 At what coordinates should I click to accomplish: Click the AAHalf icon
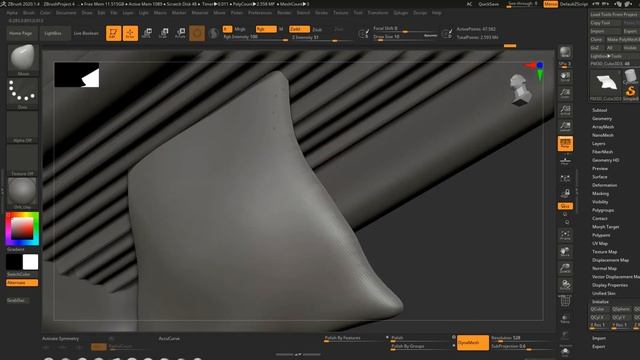(565, 127)
